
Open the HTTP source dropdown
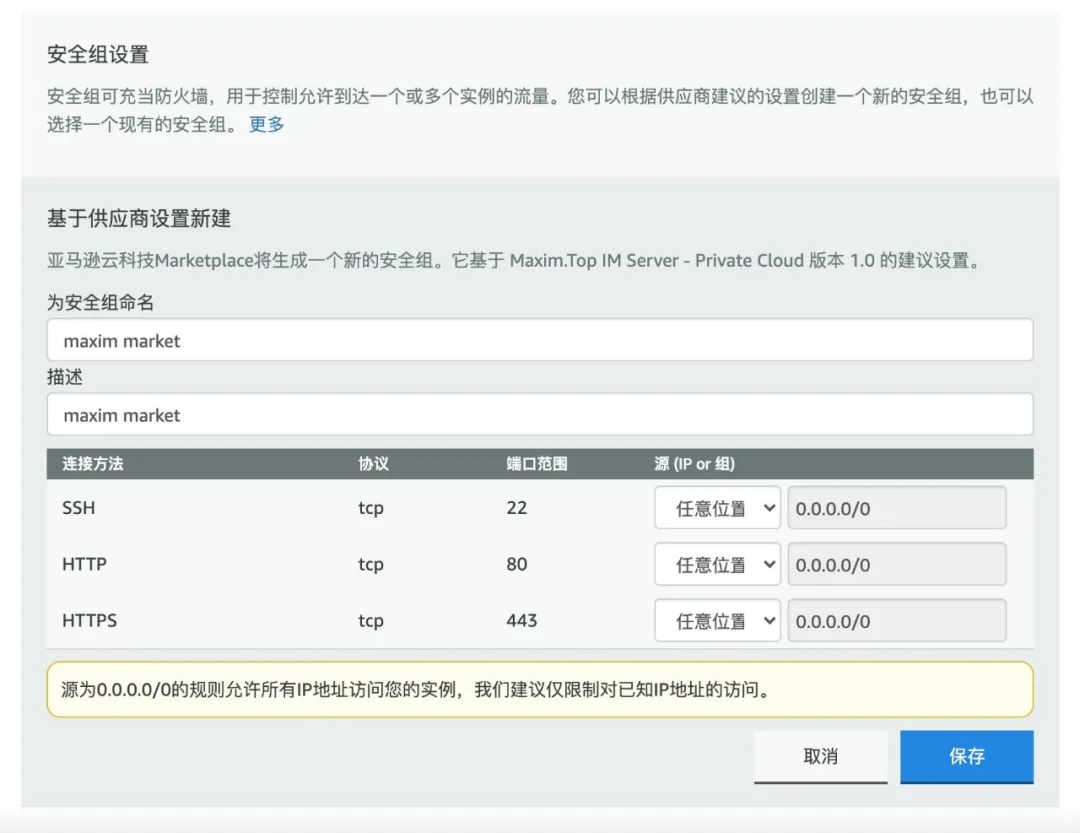pyautogui.click(x=717, y=564)
